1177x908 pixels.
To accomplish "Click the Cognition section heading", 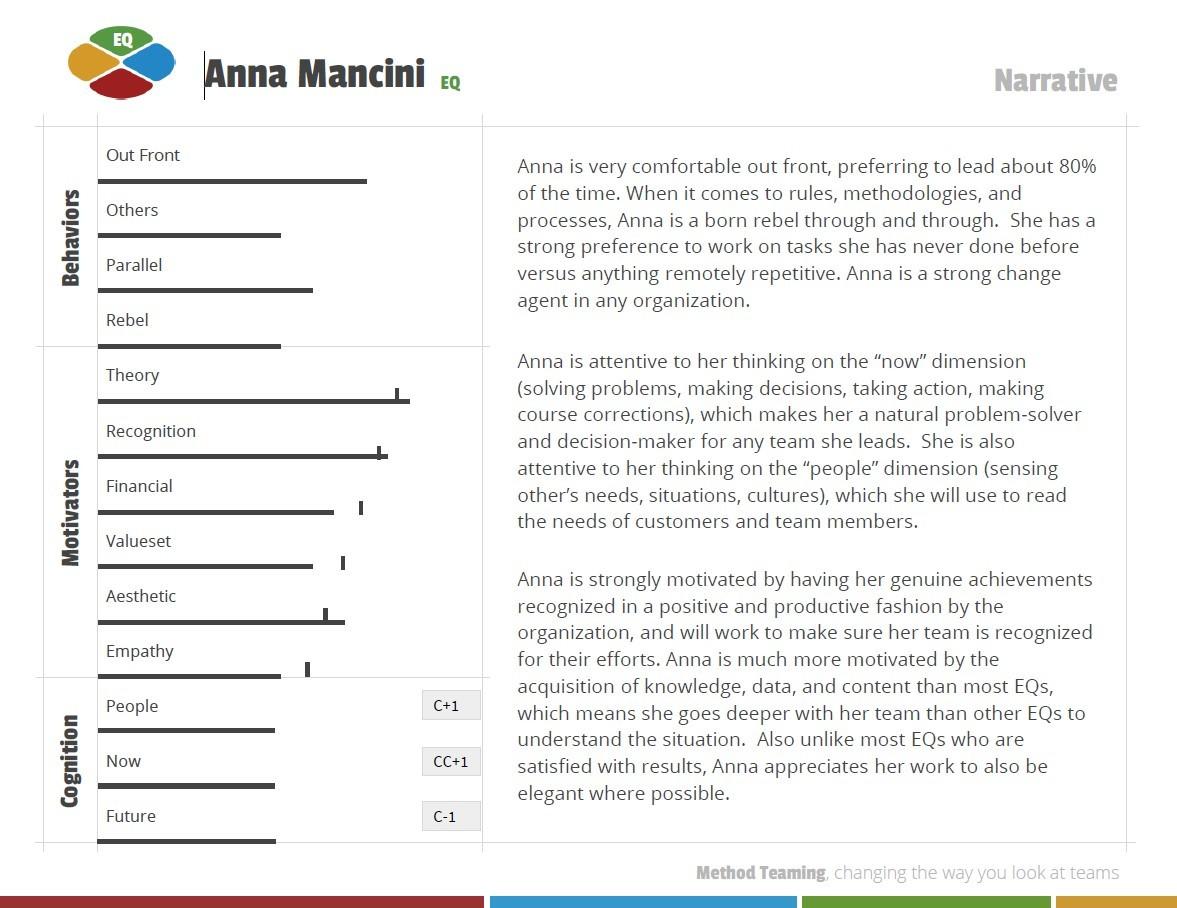I will [70, 761].
